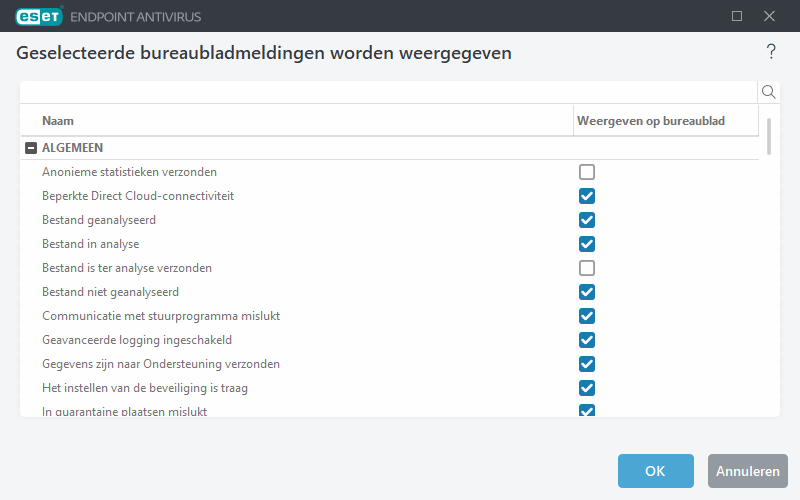The image size is (800, 500).
Task: Focus the search input field
Action: (x=389, y=92)
